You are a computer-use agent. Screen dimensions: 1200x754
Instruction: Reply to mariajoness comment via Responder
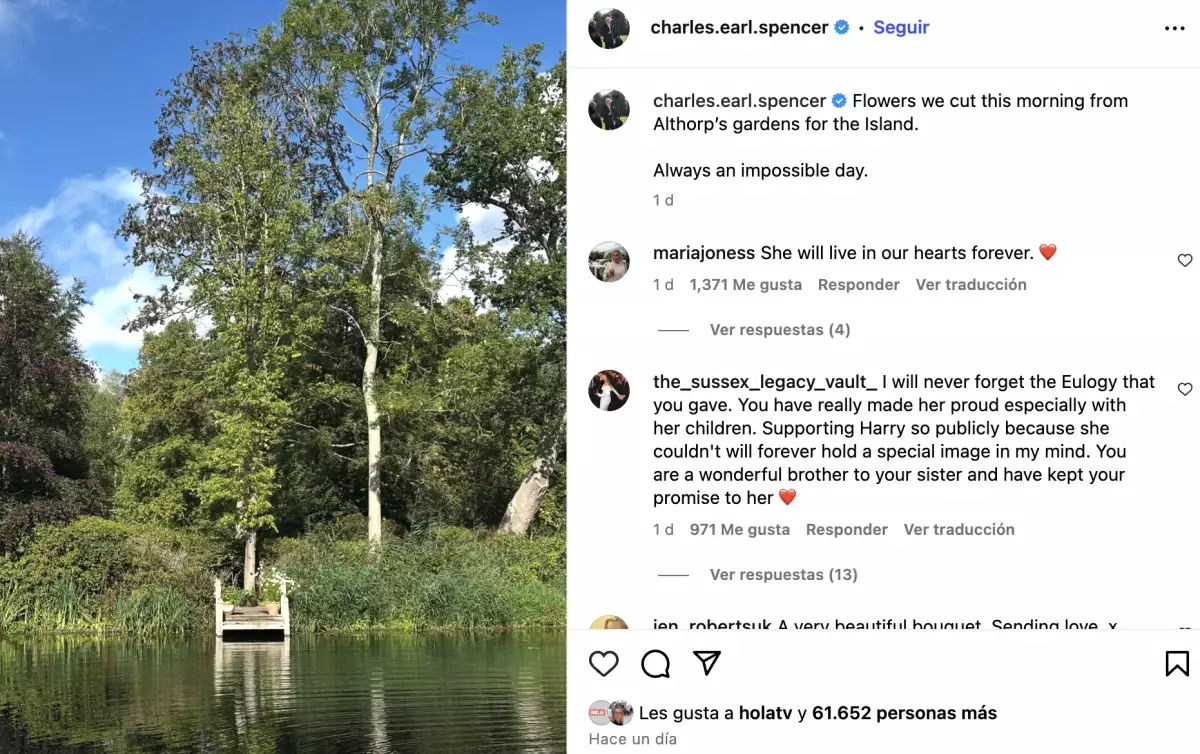point(858,285)
